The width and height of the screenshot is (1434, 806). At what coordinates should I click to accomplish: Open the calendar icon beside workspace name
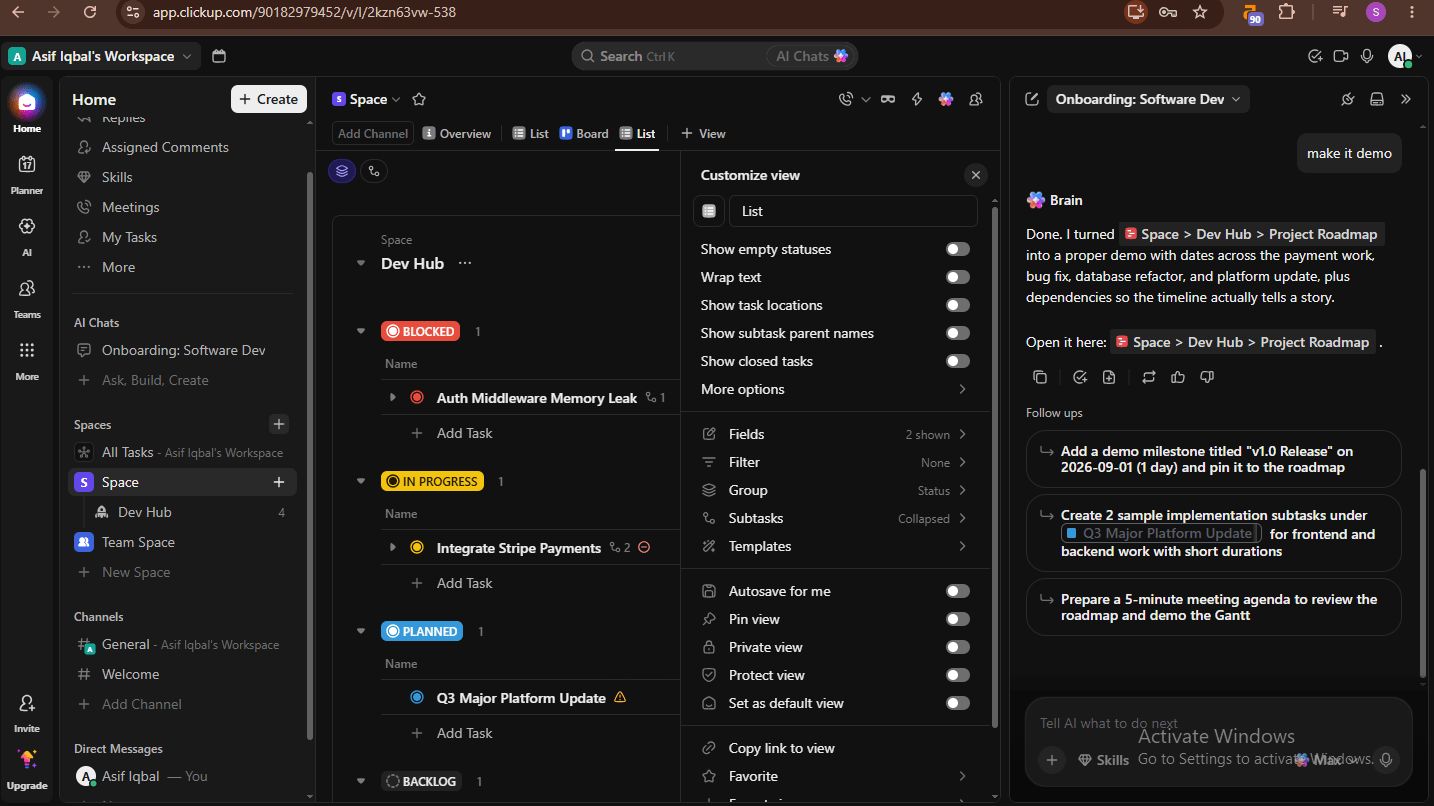tap(219, 56)
